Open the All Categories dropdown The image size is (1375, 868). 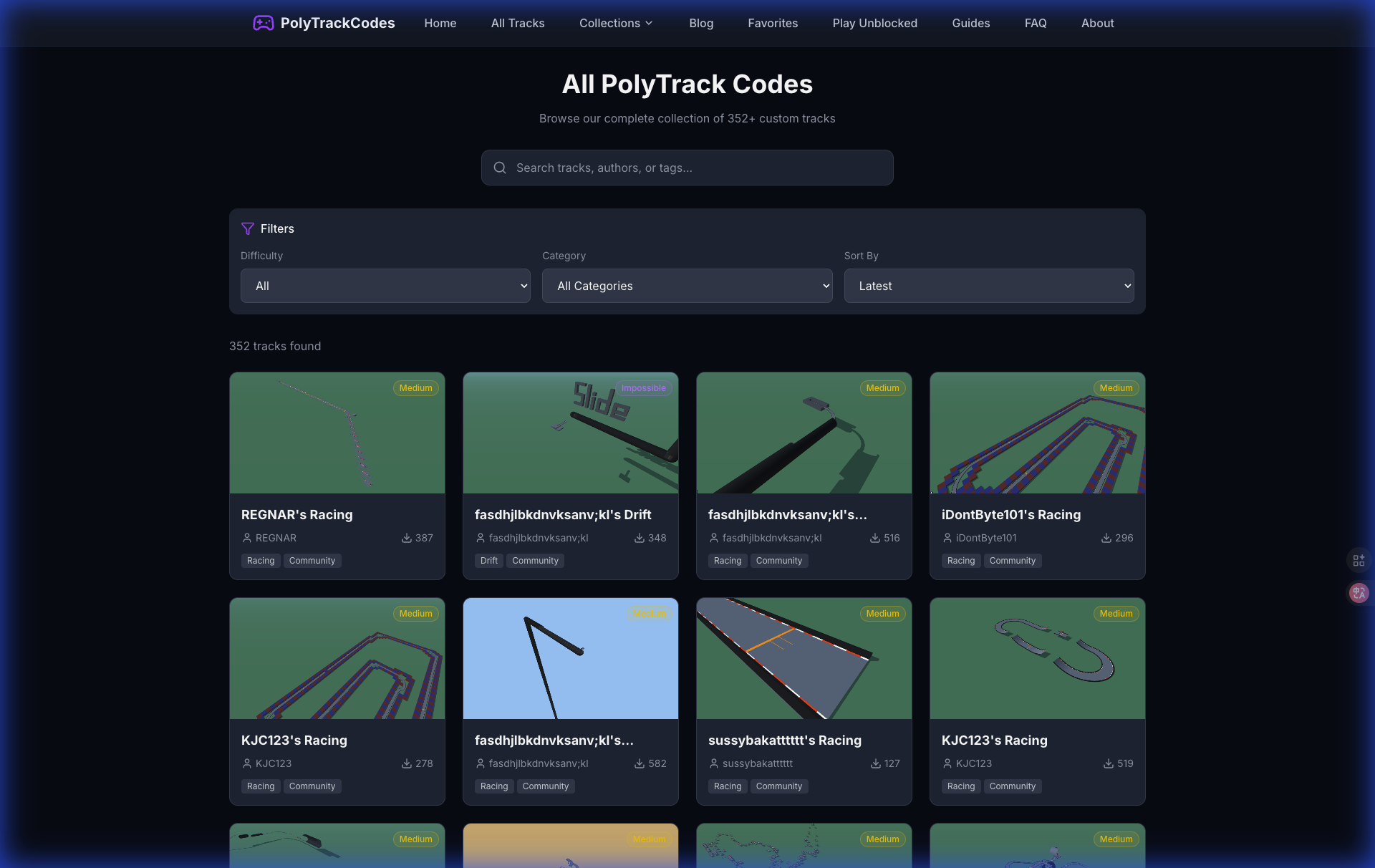(x=687, y=286)
